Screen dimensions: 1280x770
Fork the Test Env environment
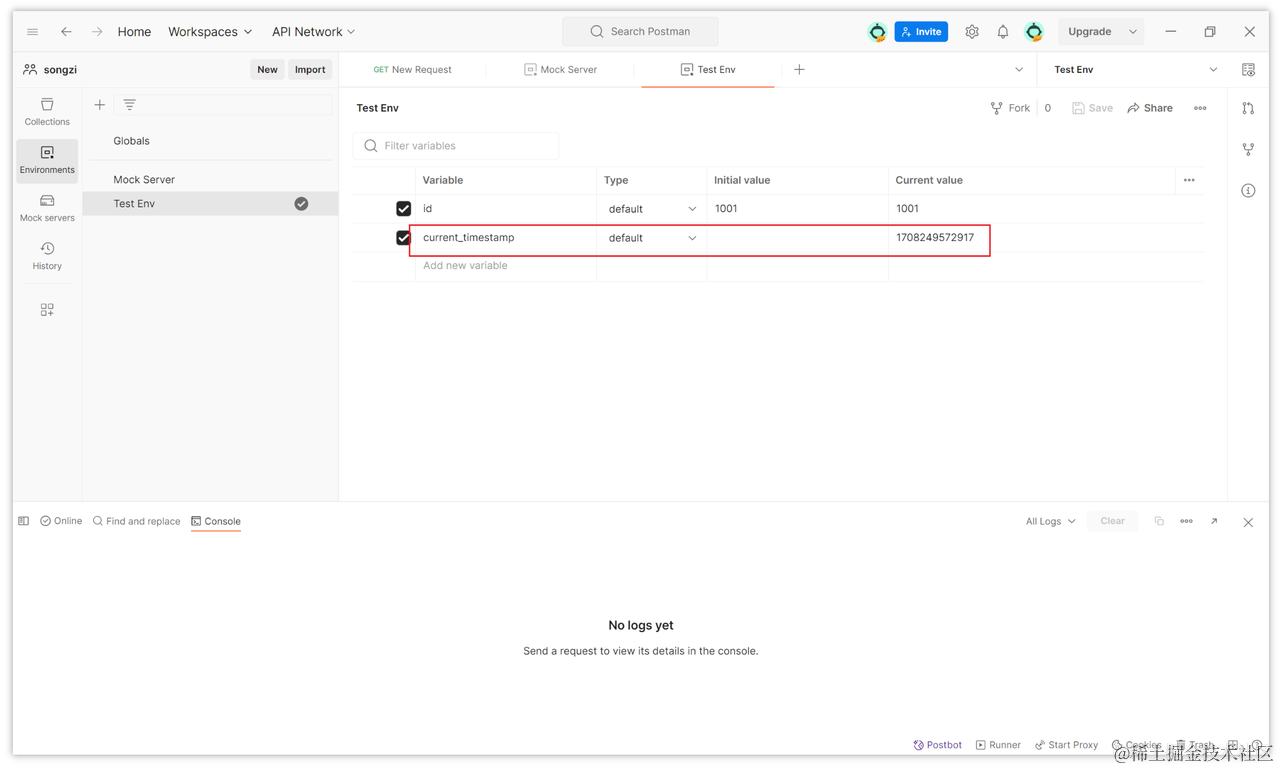(1010, 108)
